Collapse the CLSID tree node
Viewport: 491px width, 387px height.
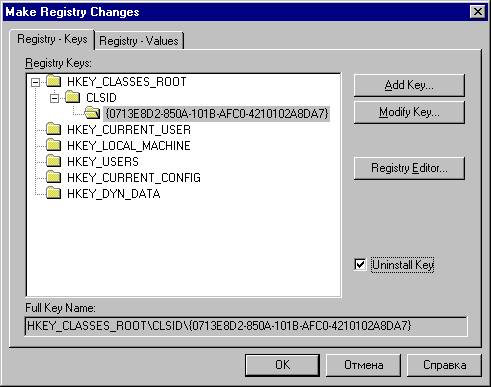tap(54, 98)
